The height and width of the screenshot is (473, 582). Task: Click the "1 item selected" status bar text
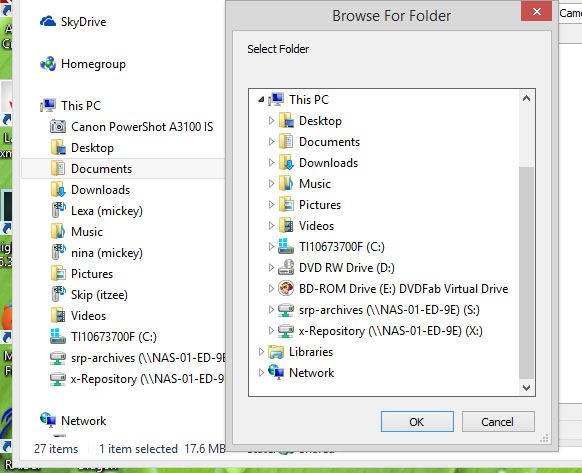[x=138, y=448]
